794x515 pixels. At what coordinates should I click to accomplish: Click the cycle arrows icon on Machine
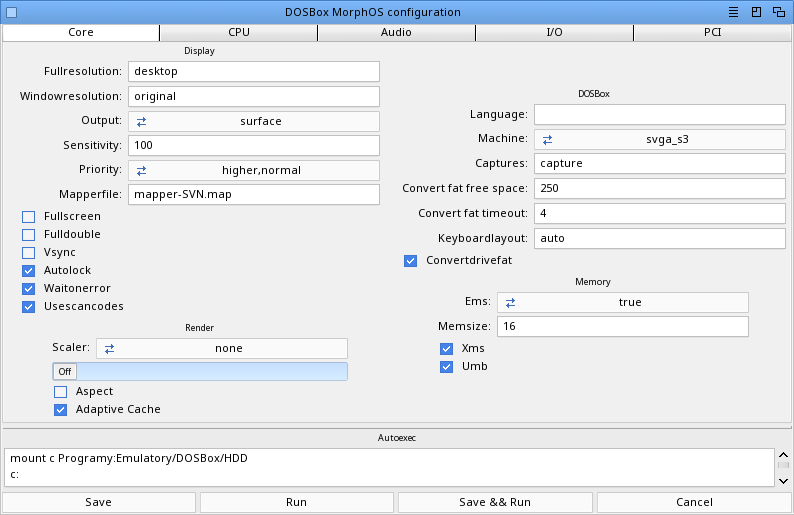547,140
